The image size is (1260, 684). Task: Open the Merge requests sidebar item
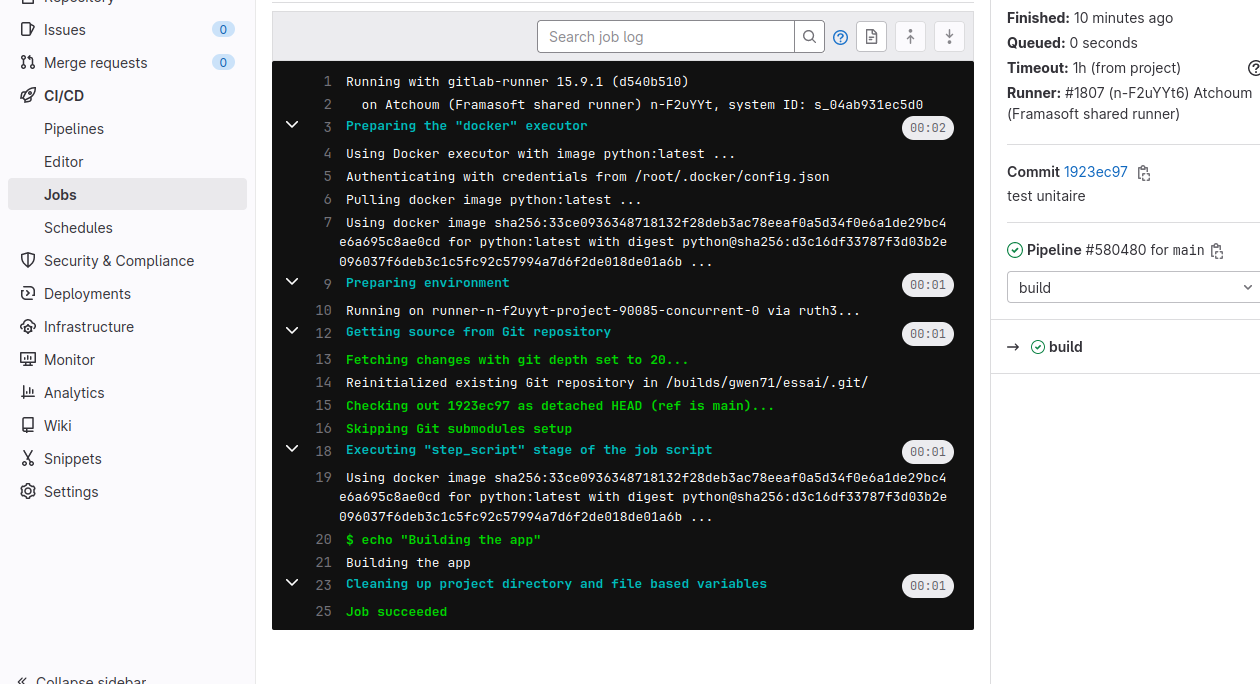[95, 63]
